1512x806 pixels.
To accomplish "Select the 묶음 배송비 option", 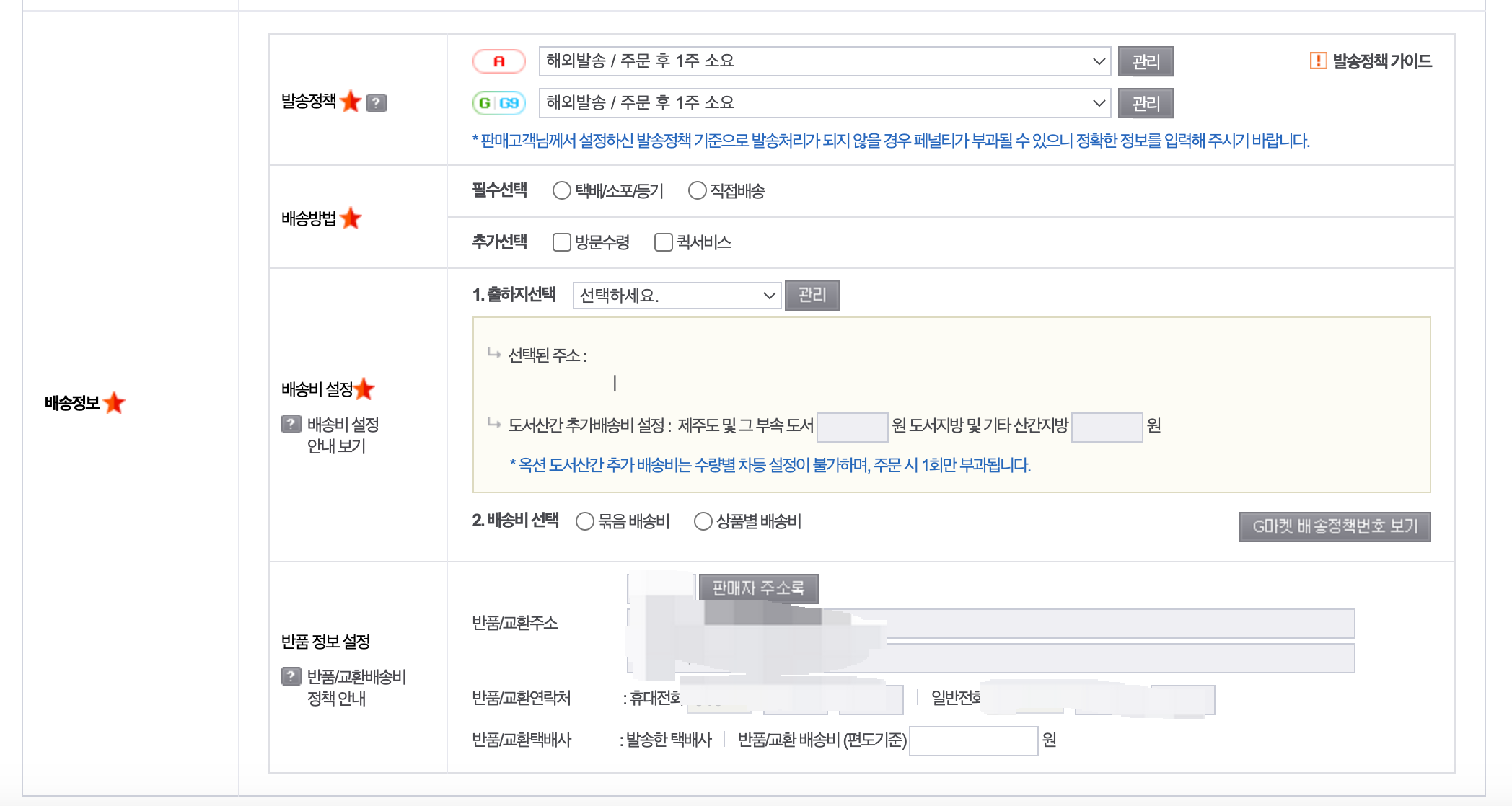I will point(584,521).
